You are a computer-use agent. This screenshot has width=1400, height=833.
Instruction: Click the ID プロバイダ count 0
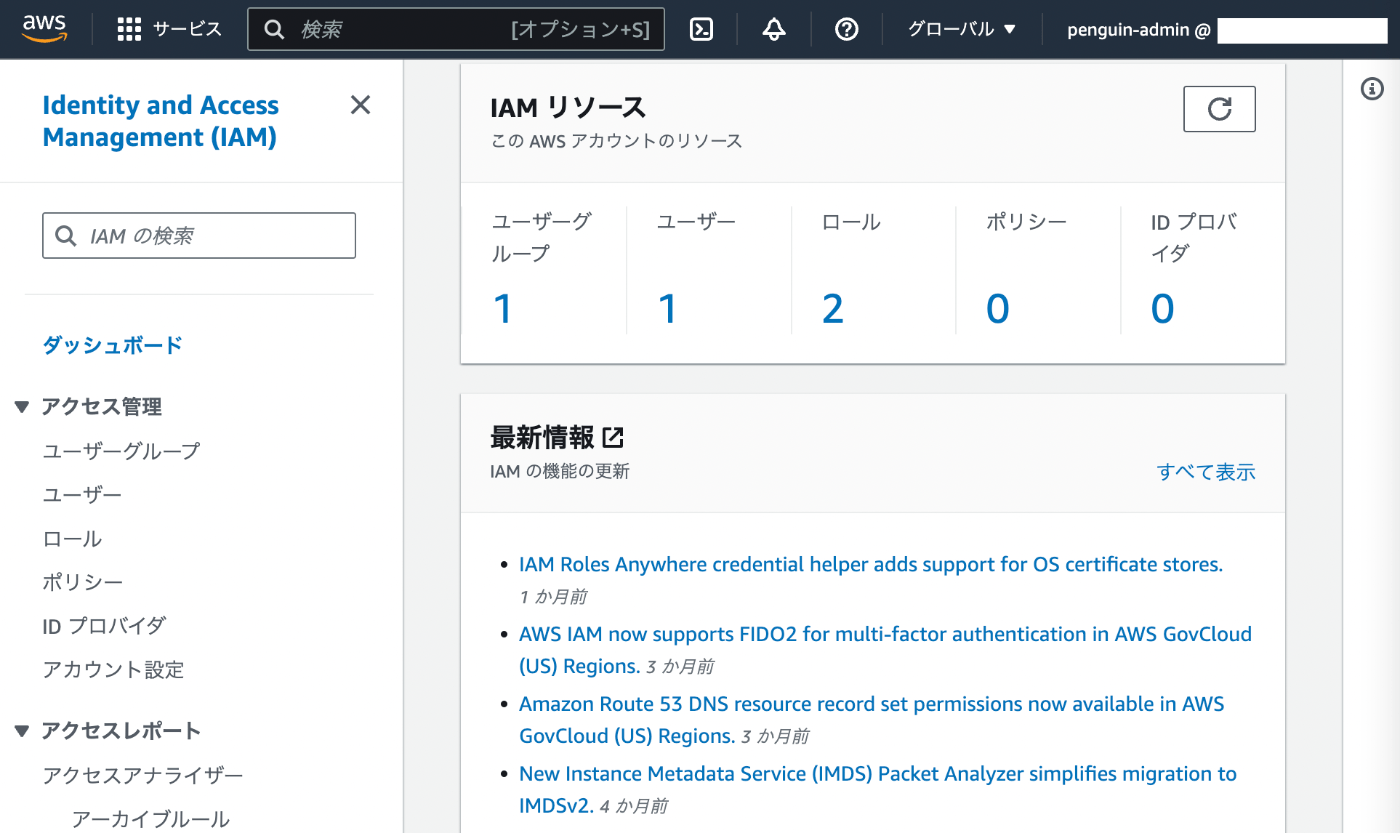click(1162, 309)
